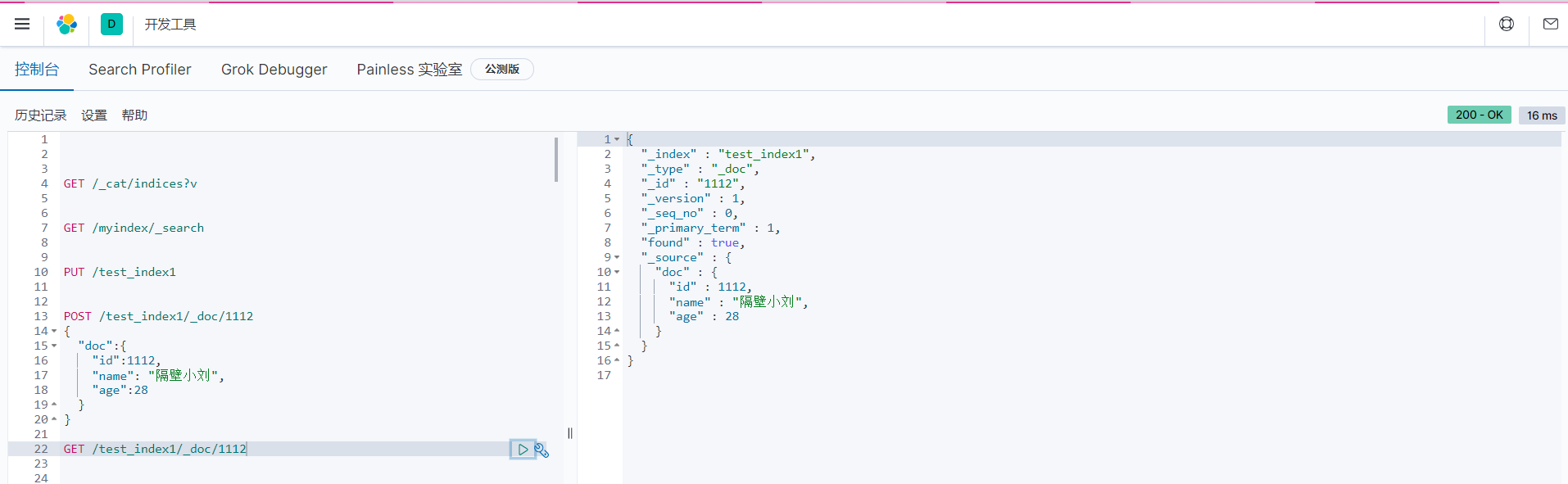Run the request with play icon
This screenshot has height=484, width=1568.
click(x=523, y=449)
